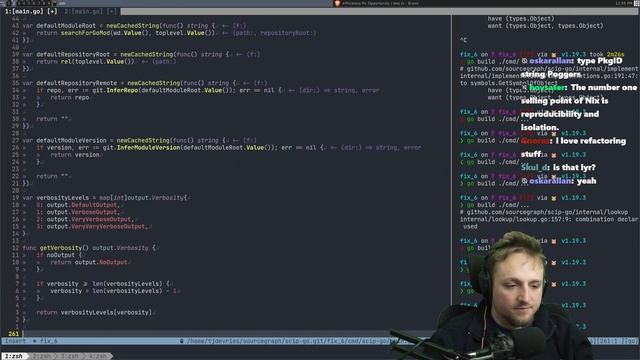Image resolution: width=640 pixels, height=360 pixels.
Task: Select tmux window 2:zsh
Action: click(42, 356)
